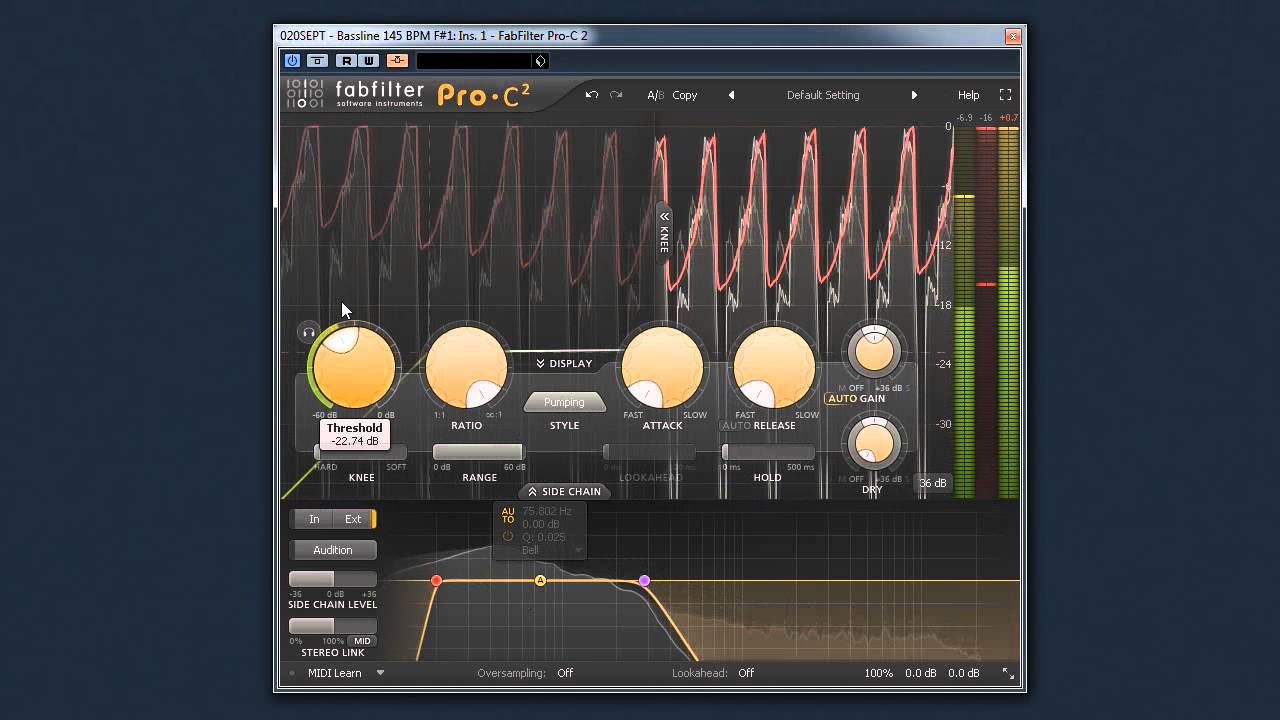Select the red high-pass filter node

pyautogui.click(x=436, y=580)
